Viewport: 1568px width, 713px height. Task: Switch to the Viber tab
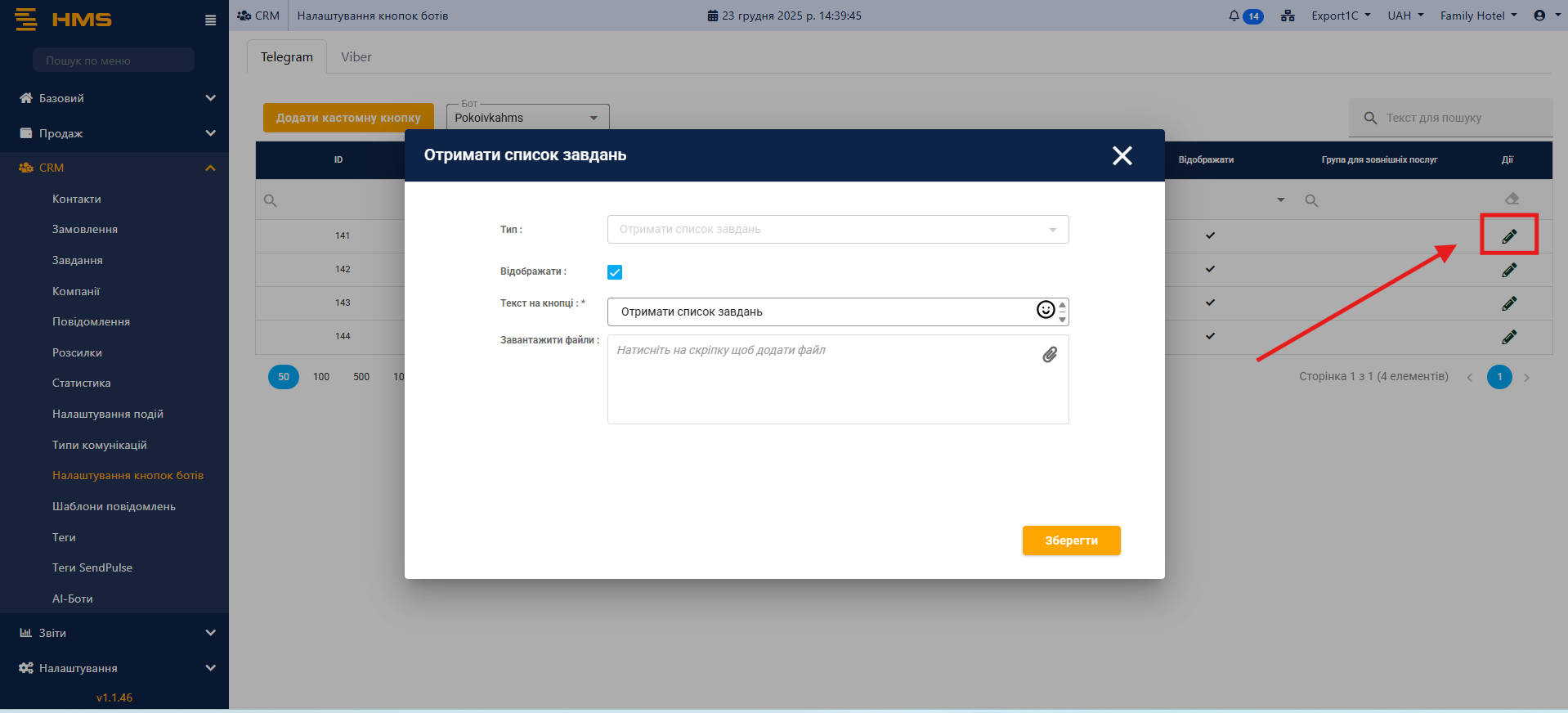pyautogui.click(x=356, y=57)
